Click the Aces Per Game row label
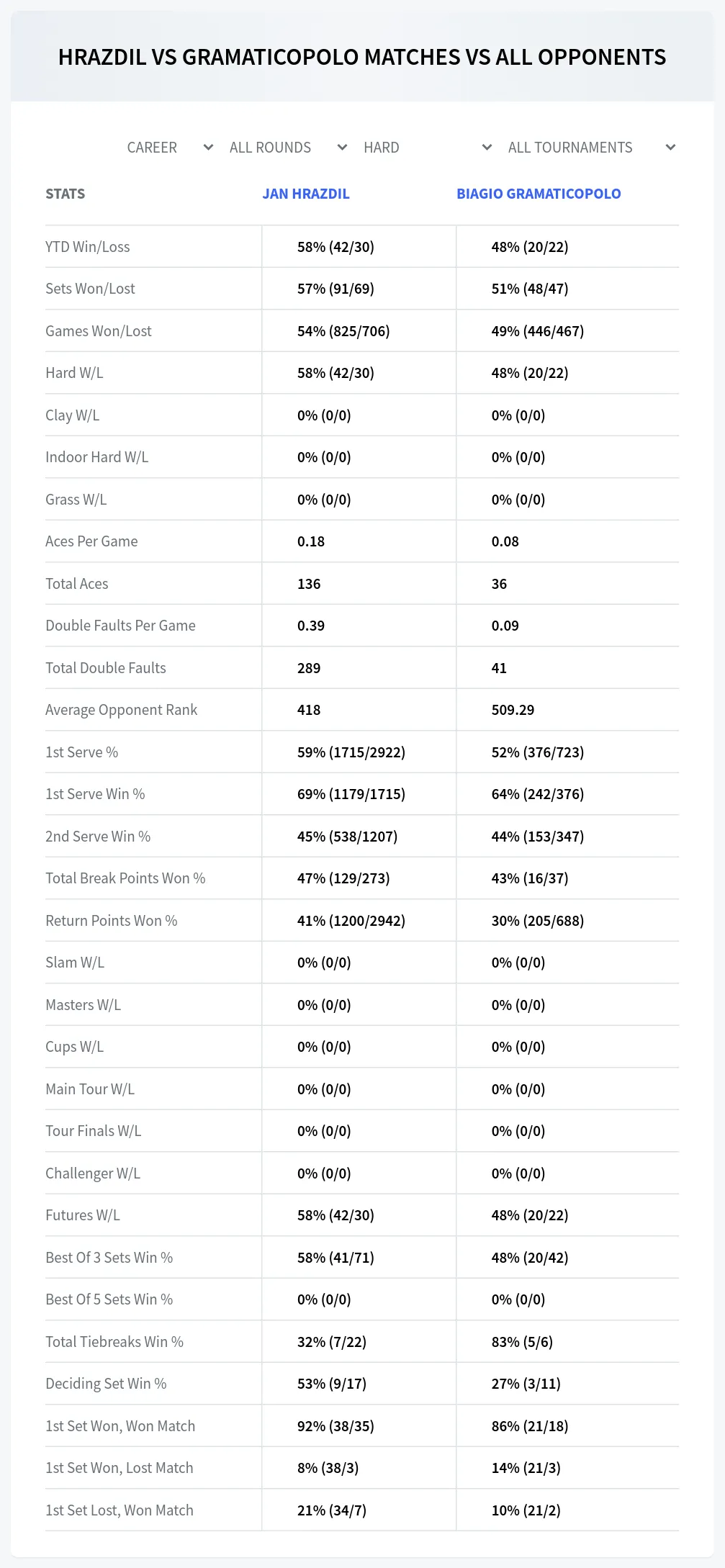 (91, 541)
